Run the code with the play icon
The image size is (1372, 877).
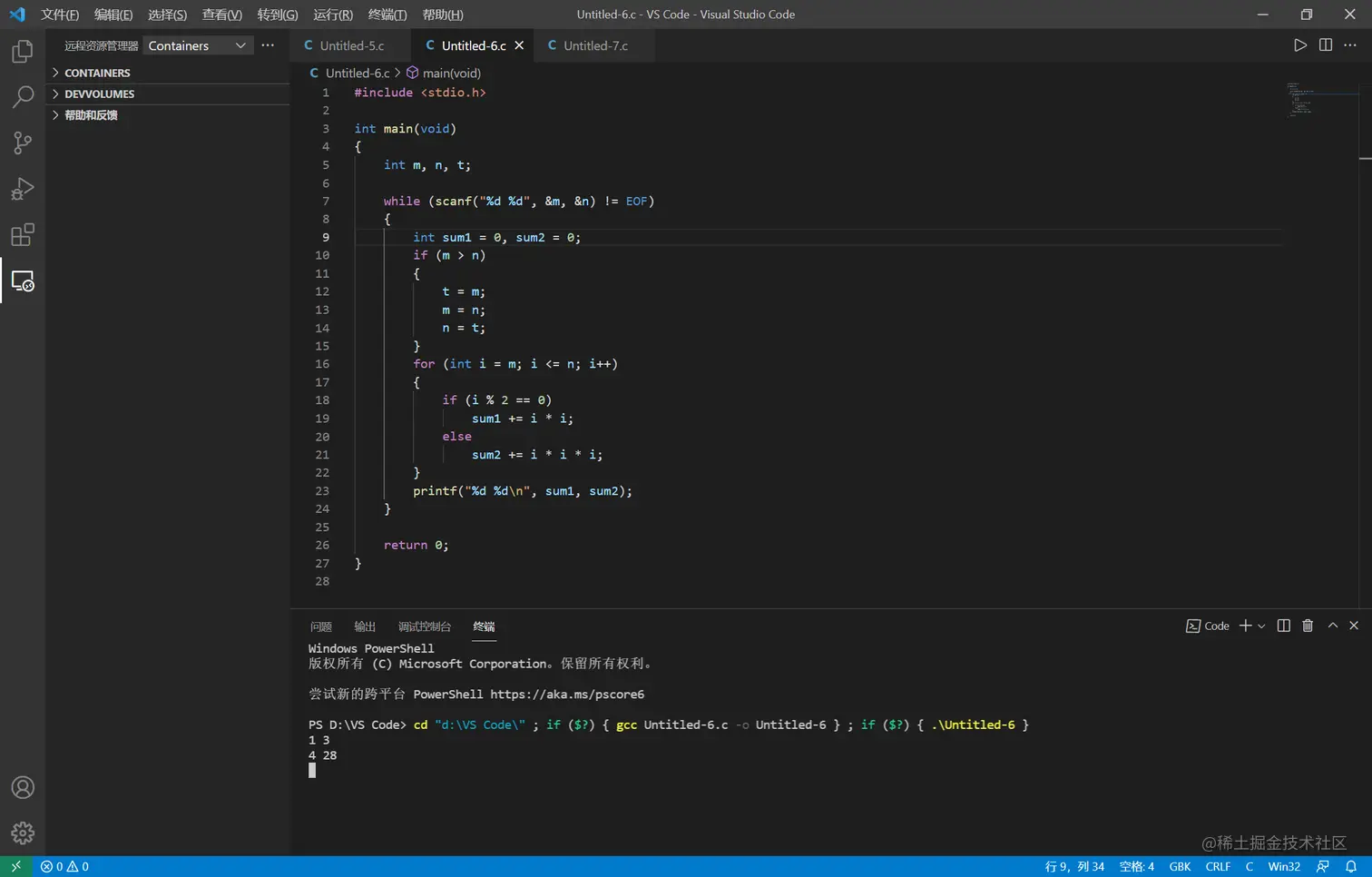coord(1300,45)
